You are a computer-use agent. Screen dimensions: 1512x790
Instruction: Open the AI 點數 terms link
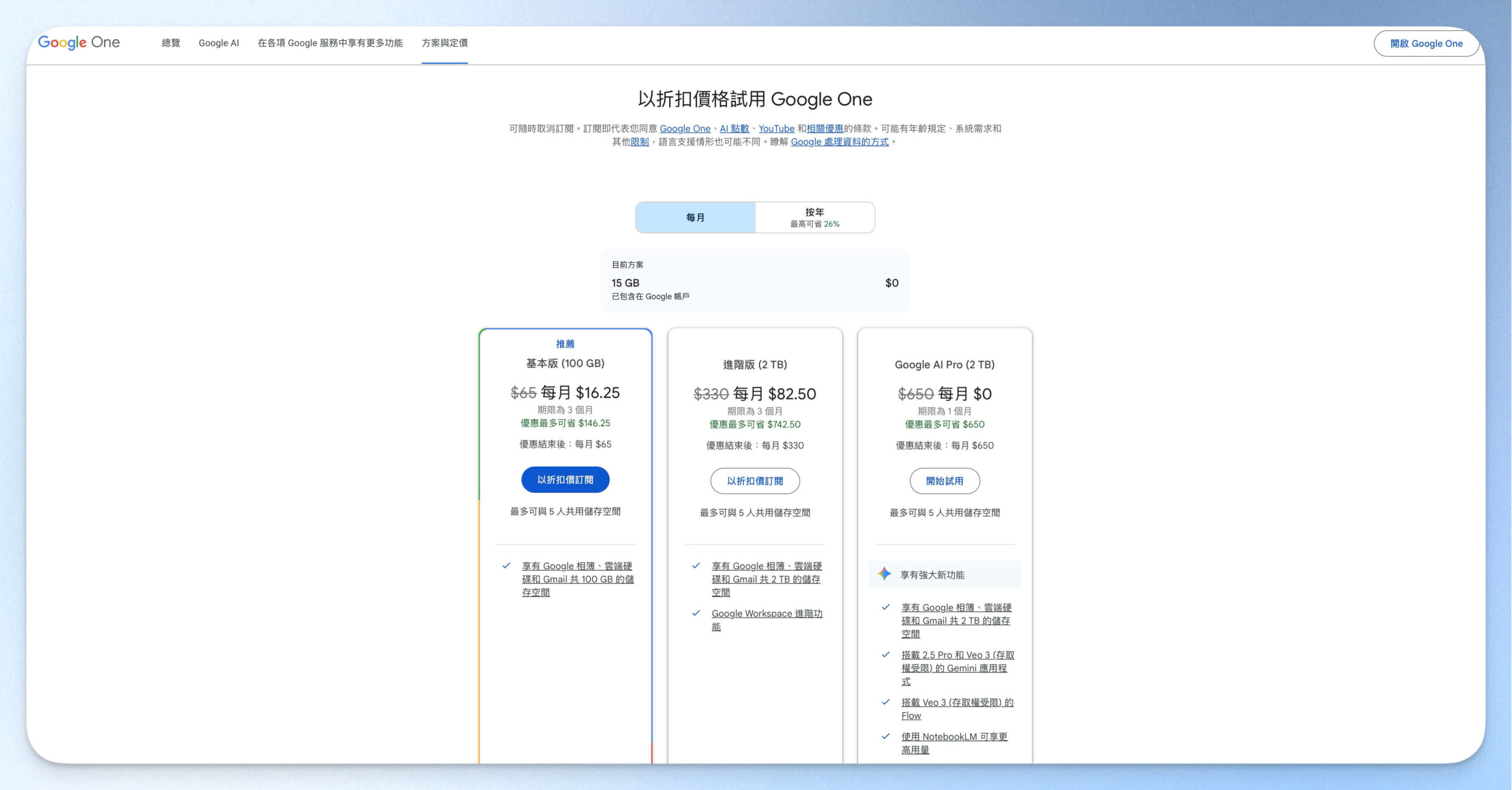[734, 129]
